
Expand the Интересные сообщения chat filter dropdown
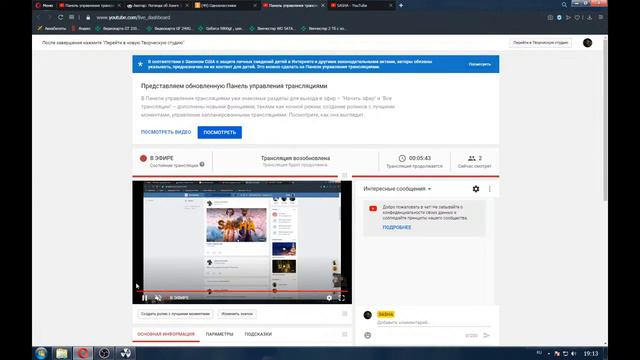(x=397, y=189)
